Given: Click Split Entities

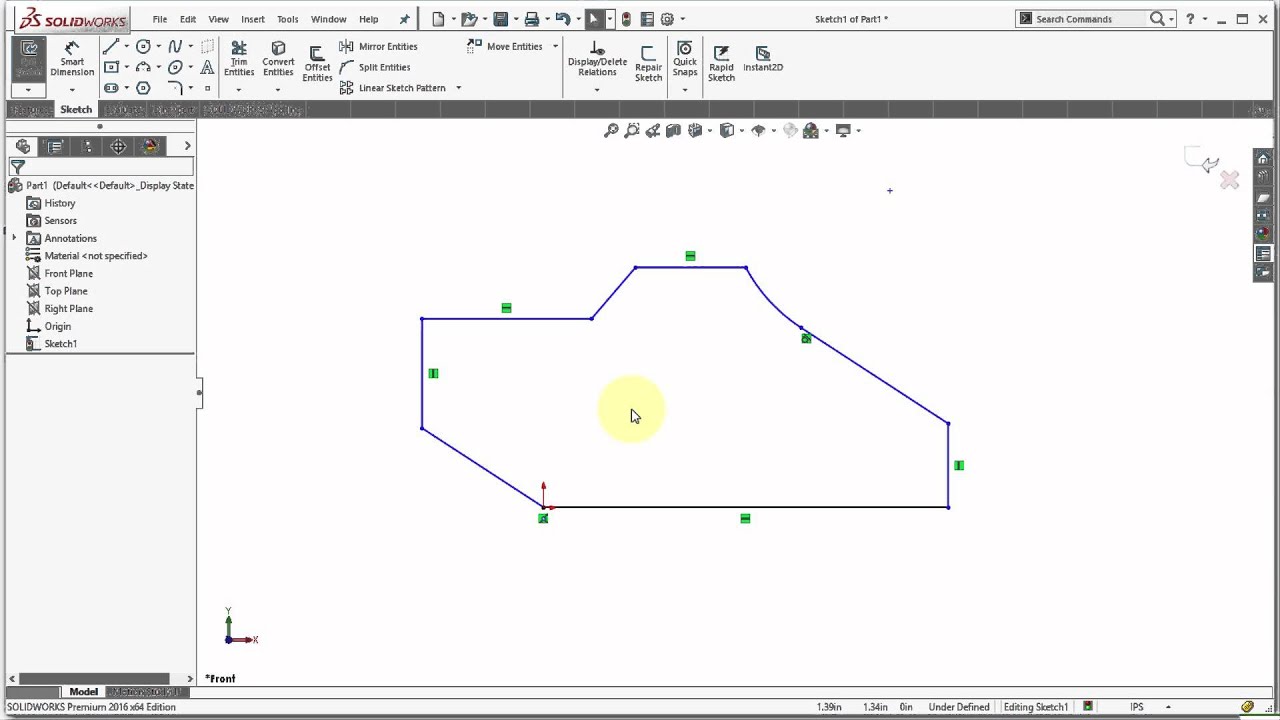Looking at the screenshot, I should pyautogui.click(x=375, y=67).
